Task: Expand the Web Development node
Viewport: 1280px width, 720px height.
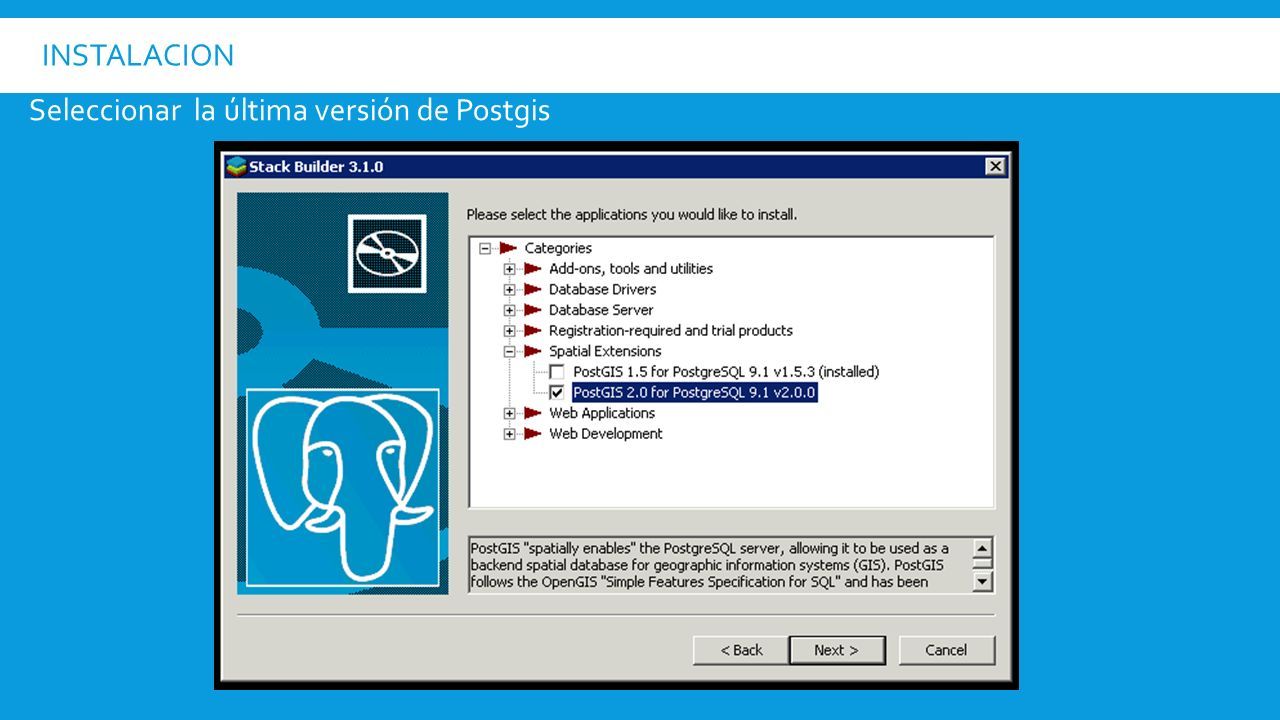Action: click(510, 434)
